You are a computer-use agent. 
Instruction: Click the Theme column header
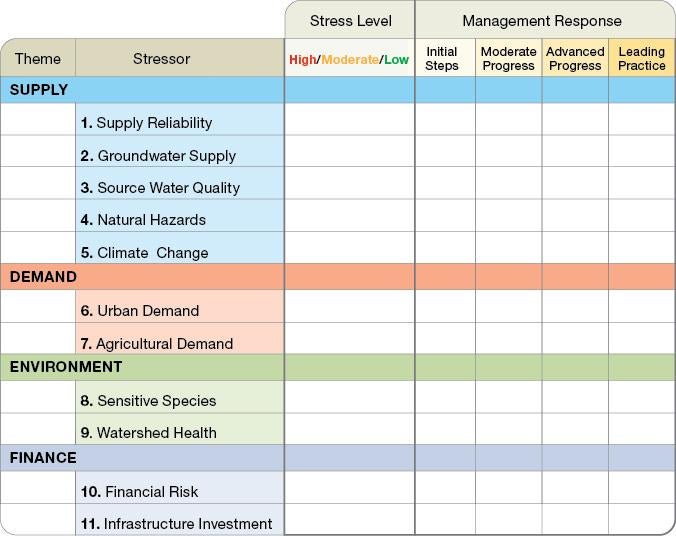click(x=38, y=59)
